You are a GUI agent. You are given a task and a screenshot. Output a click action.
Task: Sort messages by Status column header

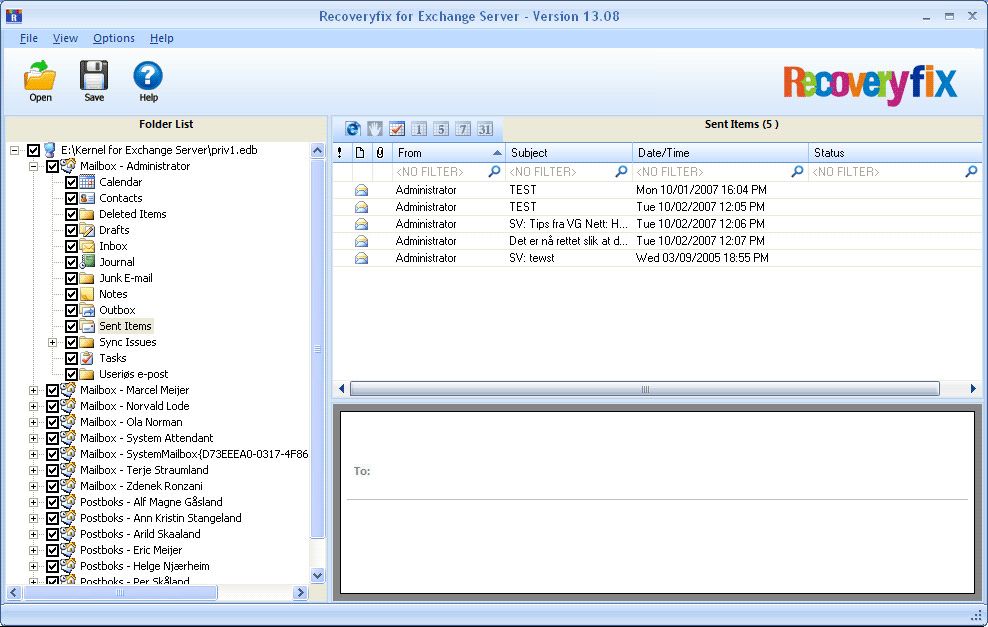pyautogui.click(x=895, y=152)
